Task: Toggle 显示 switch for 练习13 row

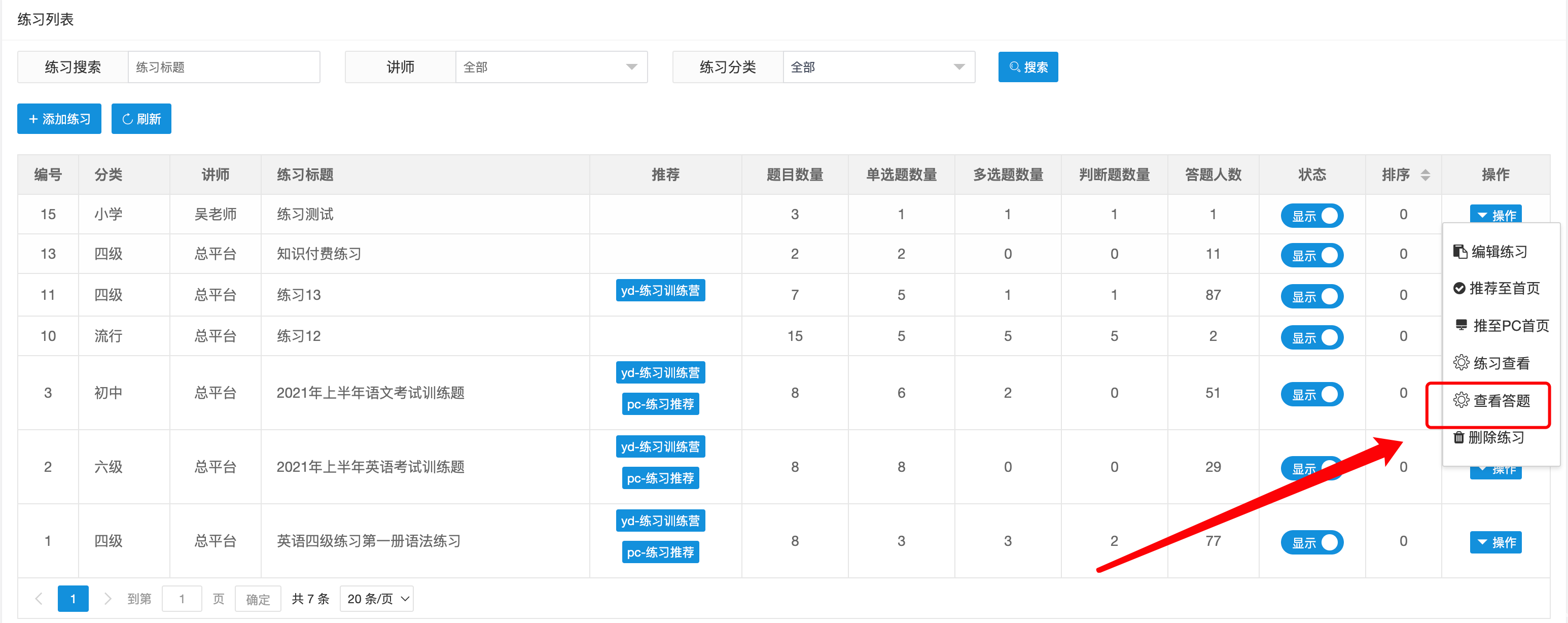Action: point(1312,297)
